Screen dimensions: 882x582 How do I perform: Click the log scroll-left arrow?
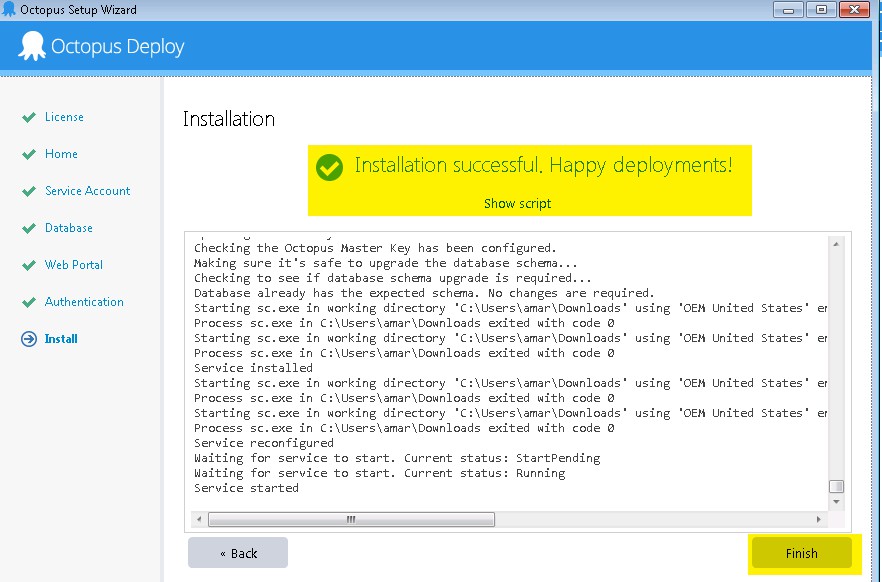pyautogui.click(x=199, y=519)
